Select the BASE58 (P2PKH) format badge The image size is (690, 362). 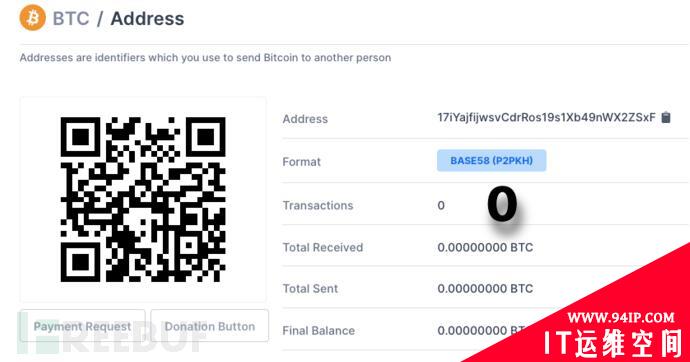click(492, 161)
